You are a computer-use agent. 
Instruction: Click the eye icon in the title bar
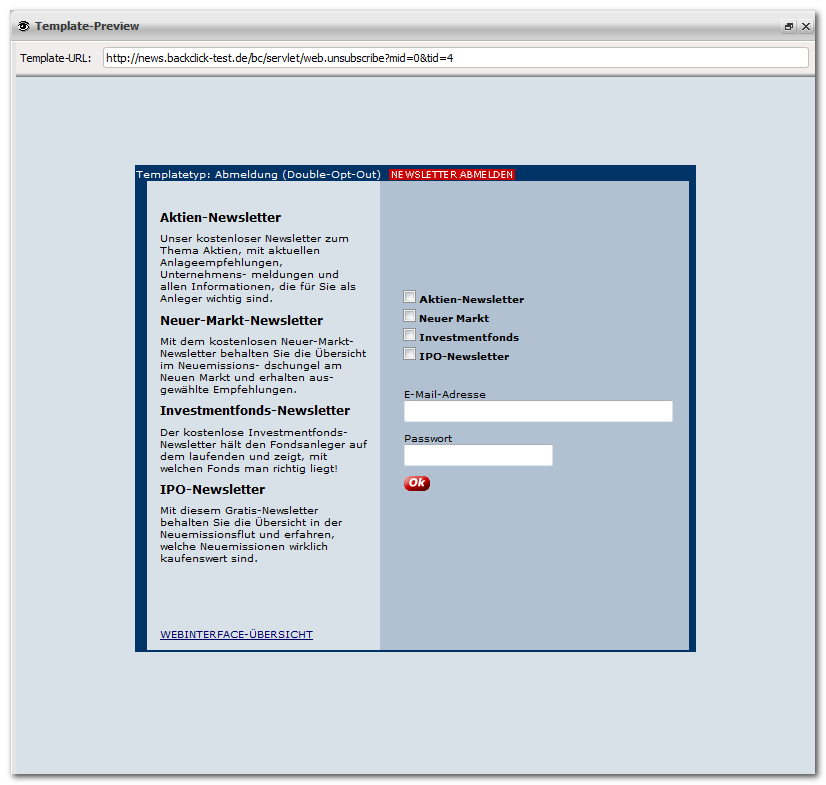click(x=24, y=26)
